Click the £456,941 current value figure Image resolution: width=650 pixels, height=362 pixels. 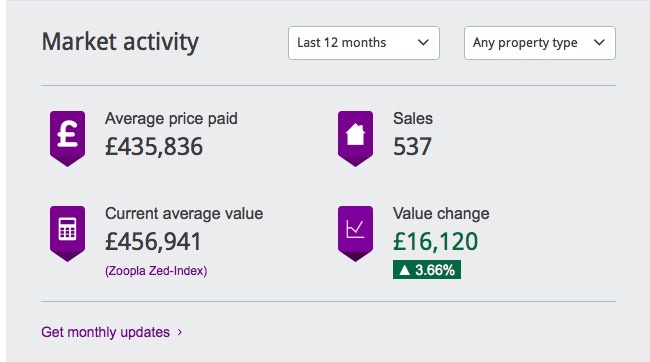click(x=153, y=241)
